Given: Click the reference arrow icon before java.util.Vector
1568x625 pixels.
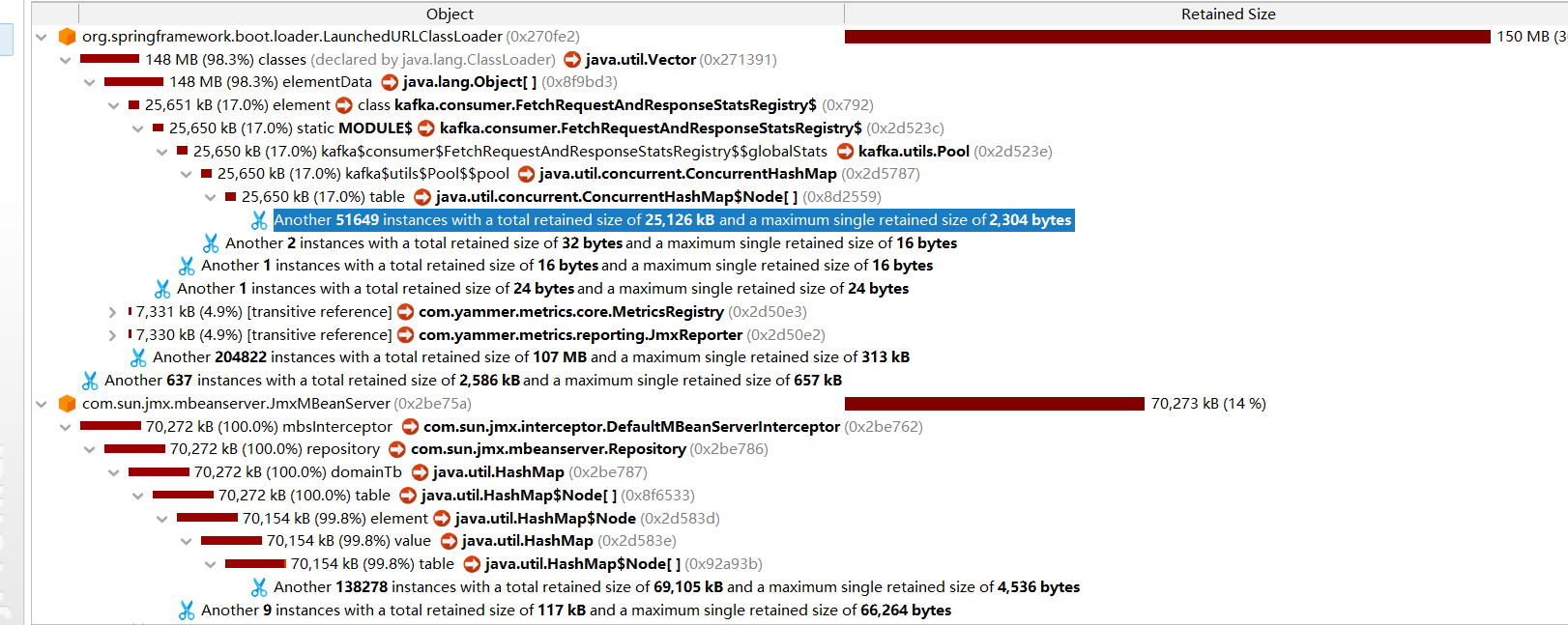Looking at the screenshot, I should pos(572,60).
